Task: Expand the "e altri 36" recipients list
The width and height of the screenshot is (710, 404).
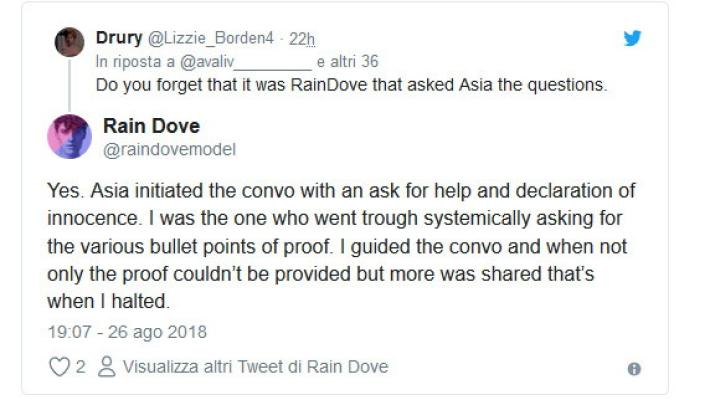Action: [x=348, y=60]
